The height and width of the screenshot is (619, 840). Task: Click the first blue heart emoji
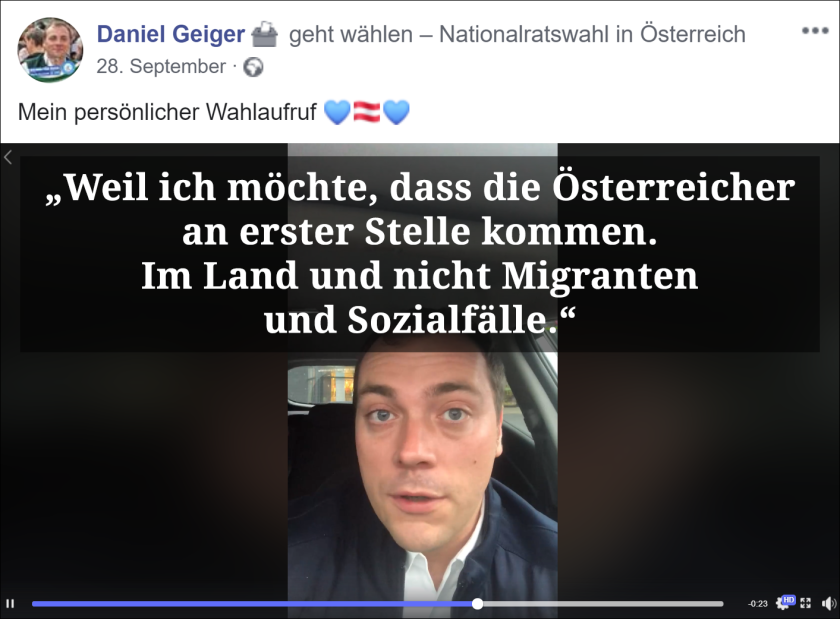tap(338, 112)
